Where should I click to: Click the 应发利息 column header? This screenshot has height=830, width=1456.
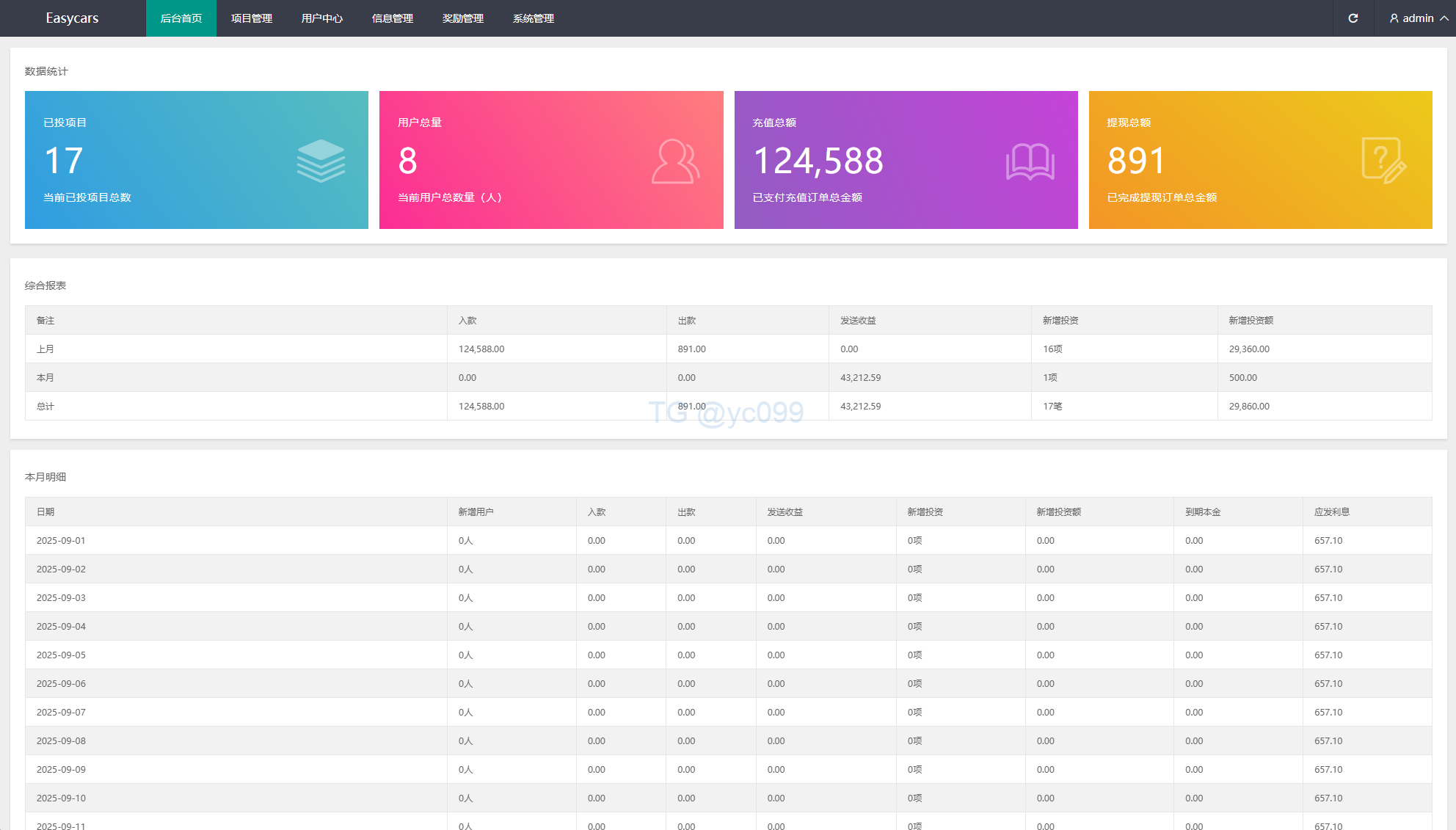pos(1332,512)
